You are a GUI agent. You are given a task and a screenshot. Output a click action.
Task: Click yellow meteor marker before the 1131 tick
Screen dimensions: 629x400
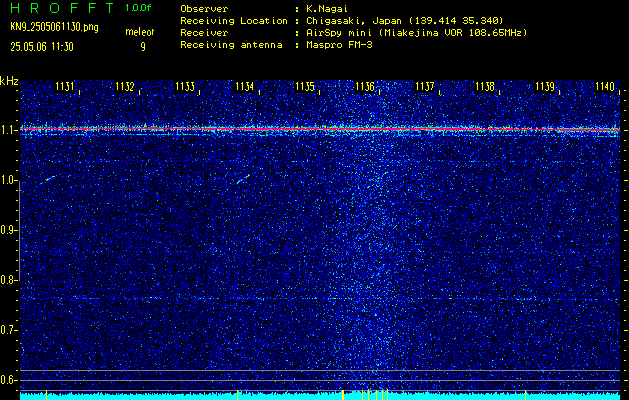point(47,395)
